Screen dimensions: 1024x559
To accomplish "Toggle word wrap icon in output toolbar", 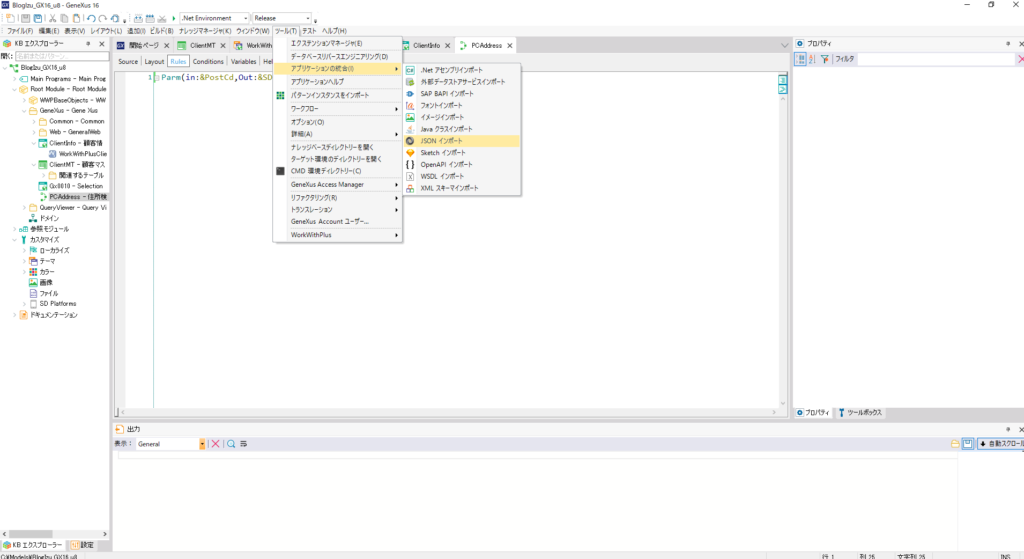I will [244, 443].
